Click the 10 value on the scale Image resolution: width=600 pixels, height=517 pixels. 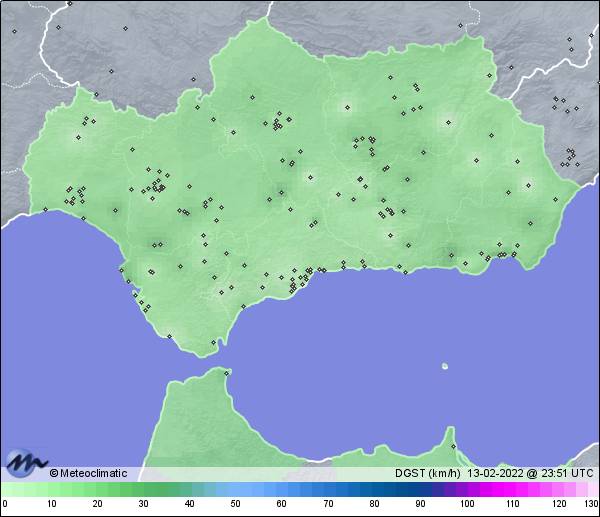(x=51, y=504)
